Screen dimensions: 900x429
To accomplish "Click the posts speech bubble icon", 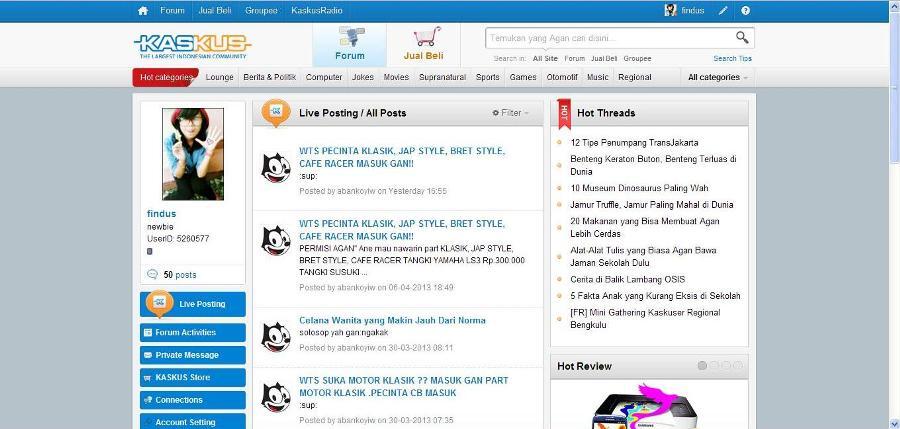I will 152,275.
